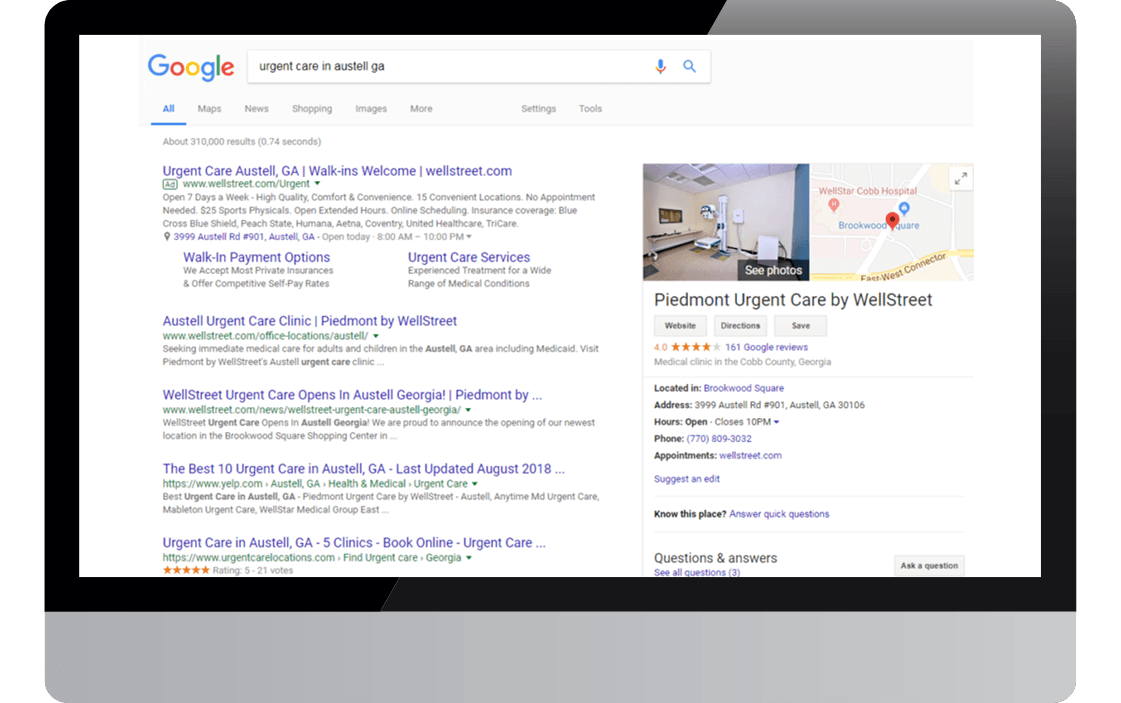This screenshot has height=703, width=1121.
Task: Open Urgent Care in Austell 5 Clinics result
Action: (x=354, y=543)
